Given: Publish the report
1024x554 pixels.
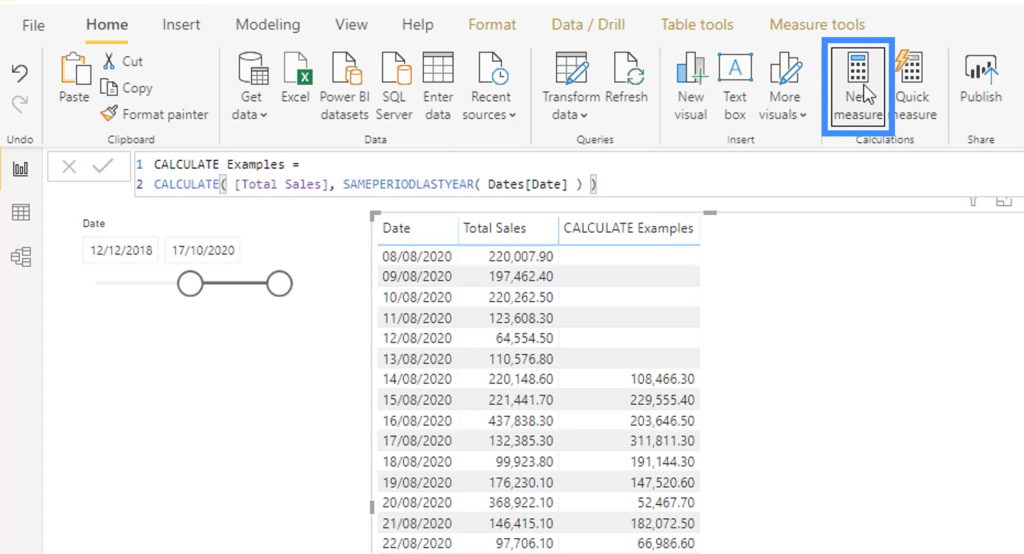Looking at the screenshot, I should 981,78.
